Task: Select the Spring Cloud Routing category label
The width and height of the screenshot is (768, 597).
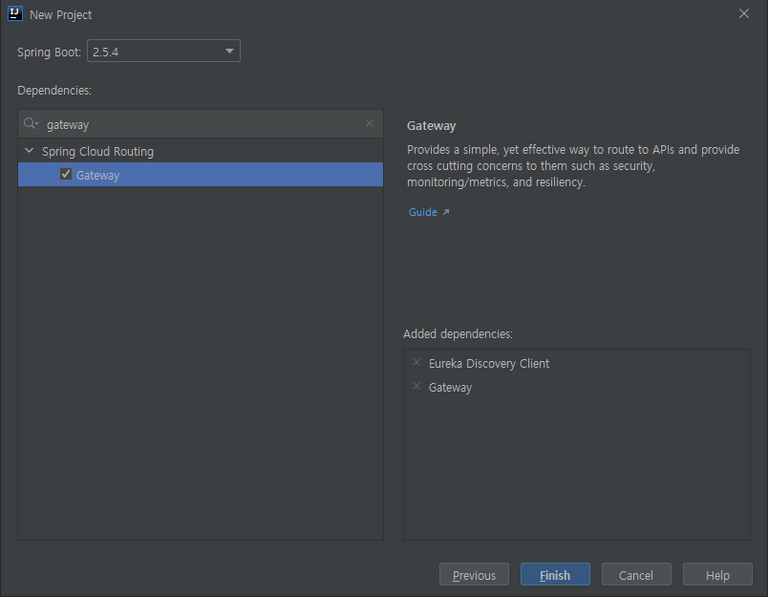Action: tap(98, 151)
